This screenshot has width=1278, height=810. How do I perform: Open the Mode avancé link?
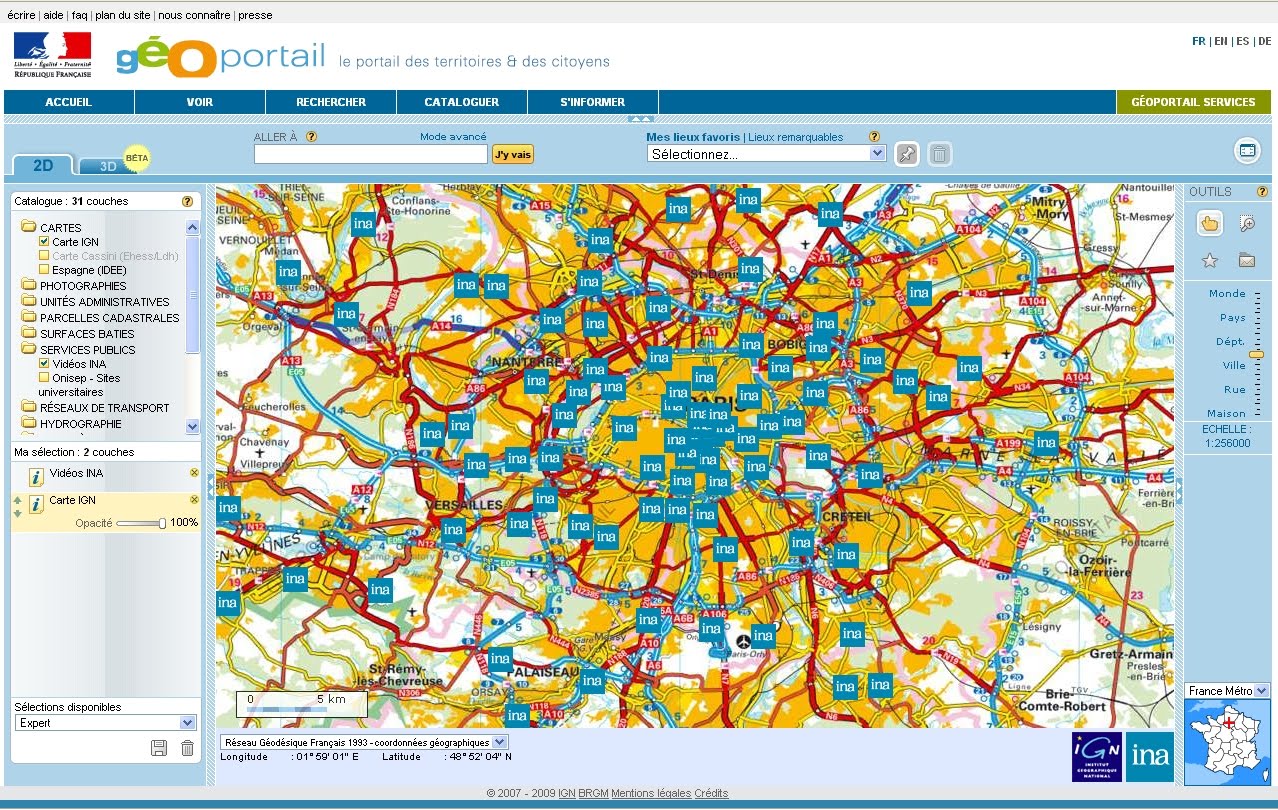click(x=453, y=137)
